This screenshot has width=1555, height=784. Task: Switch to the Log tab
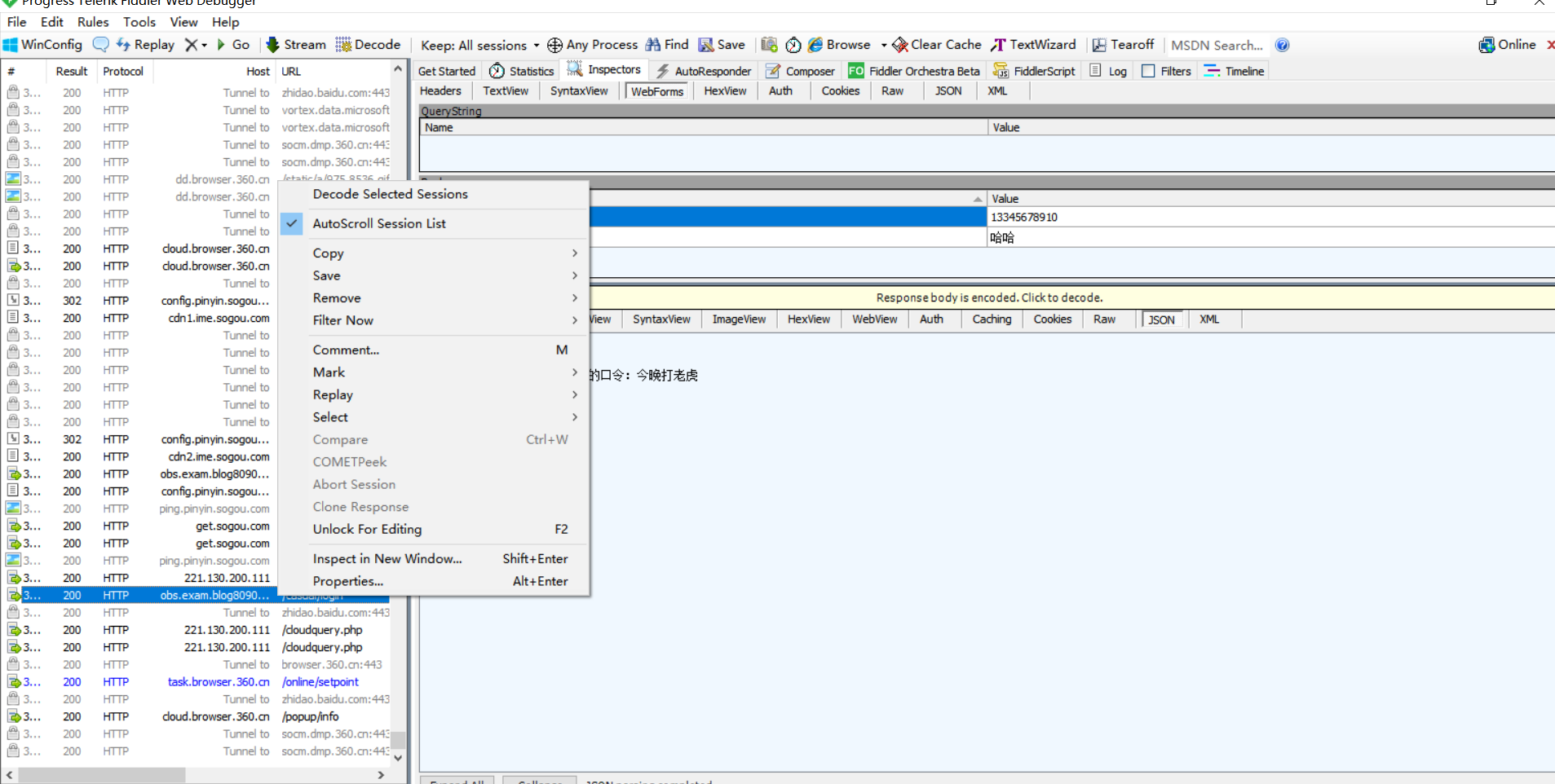click(1108, 71)
